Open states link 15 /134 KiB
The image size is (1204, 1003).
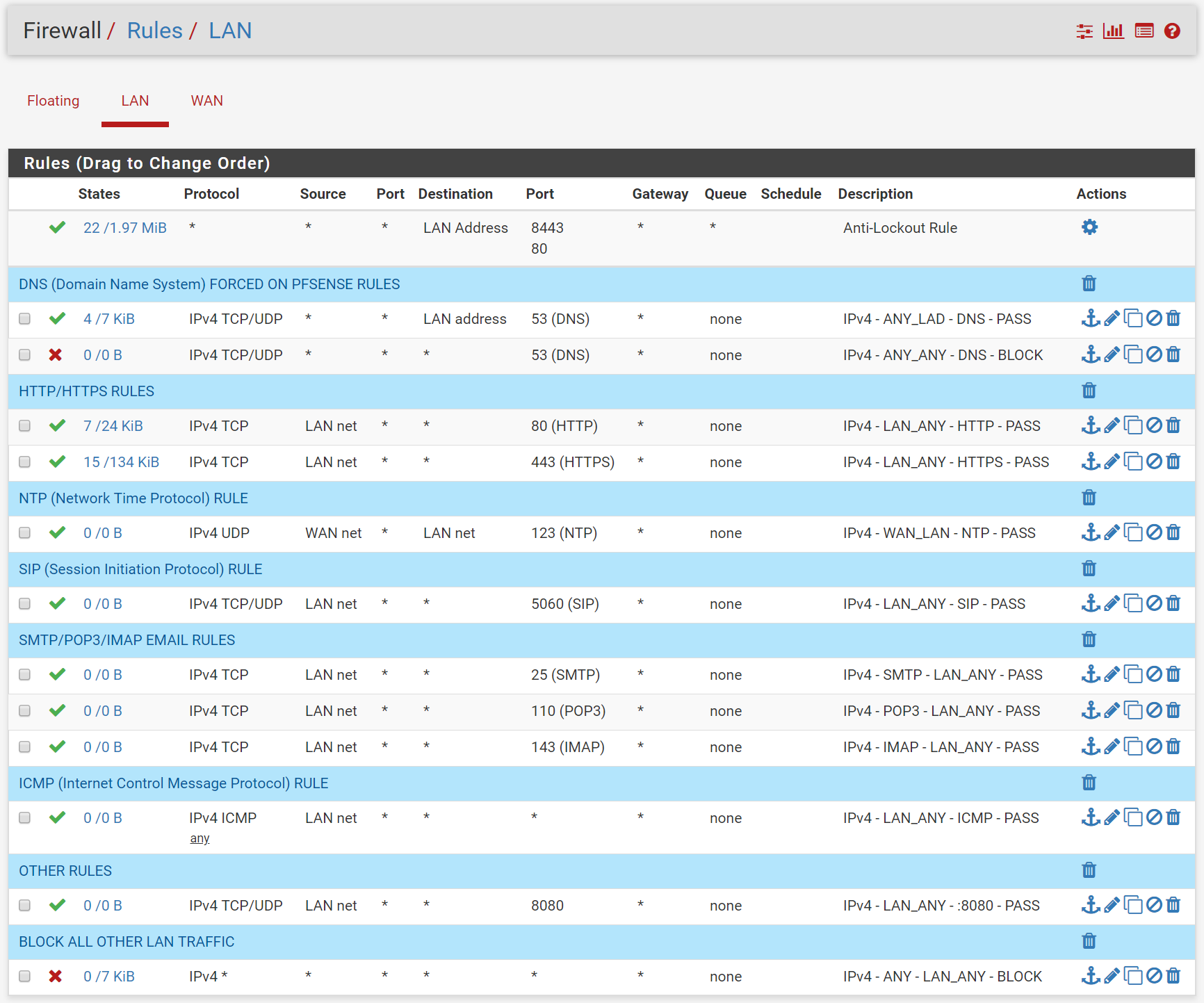click(x=121, y=462)
